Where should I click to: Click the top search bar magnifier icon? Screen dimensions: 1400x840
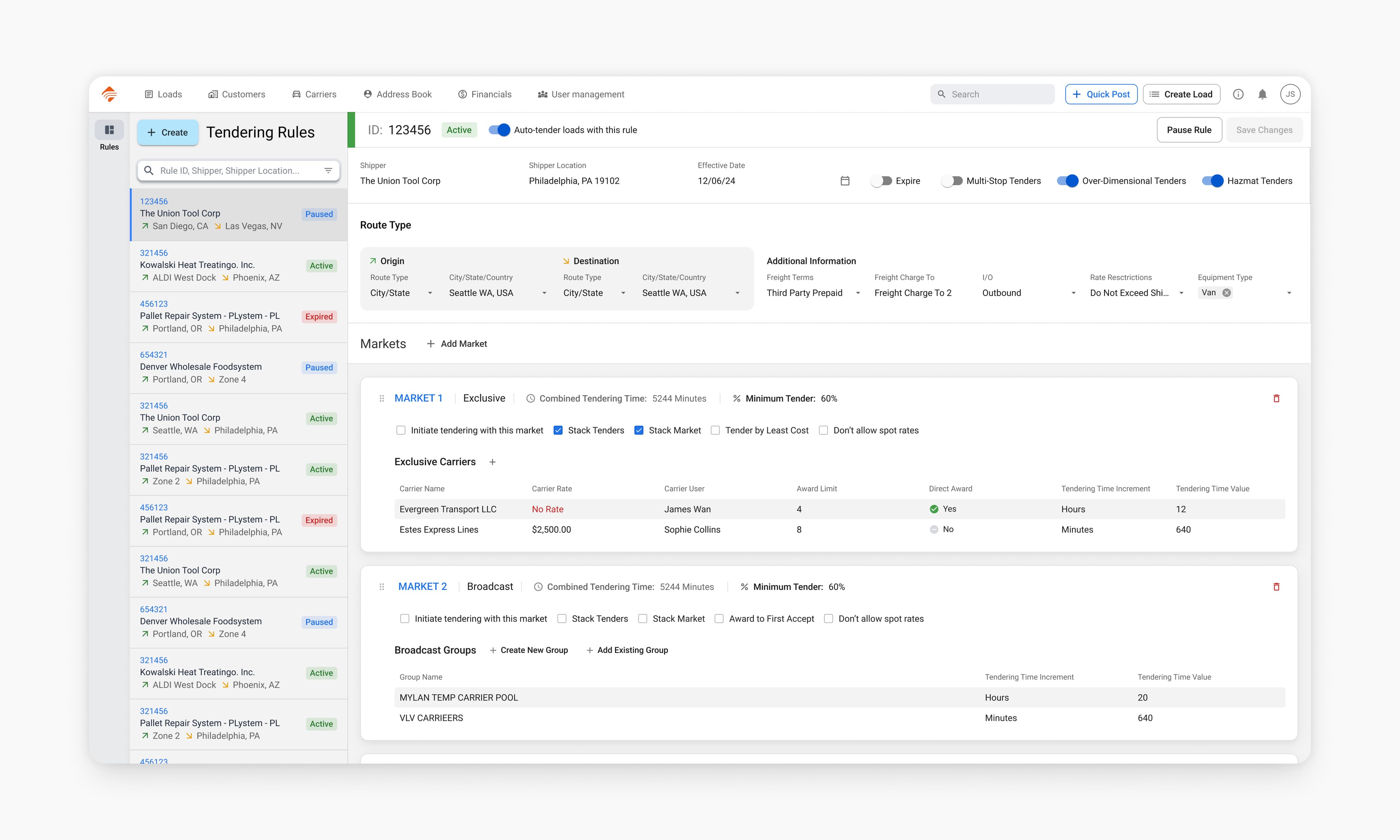coord(942,94)
